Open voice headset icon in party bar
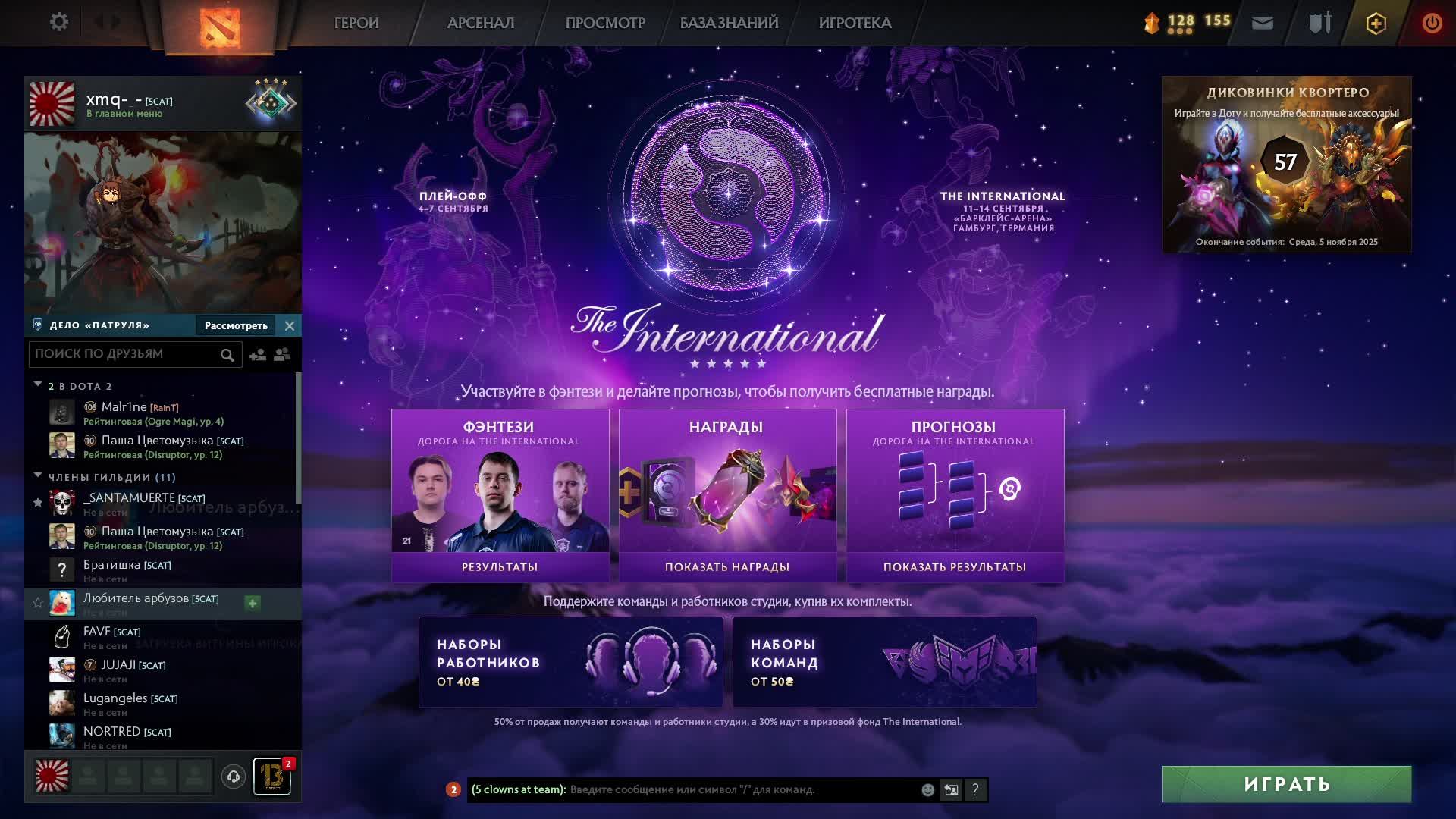The image size is (1456, 819). (234, 777)
